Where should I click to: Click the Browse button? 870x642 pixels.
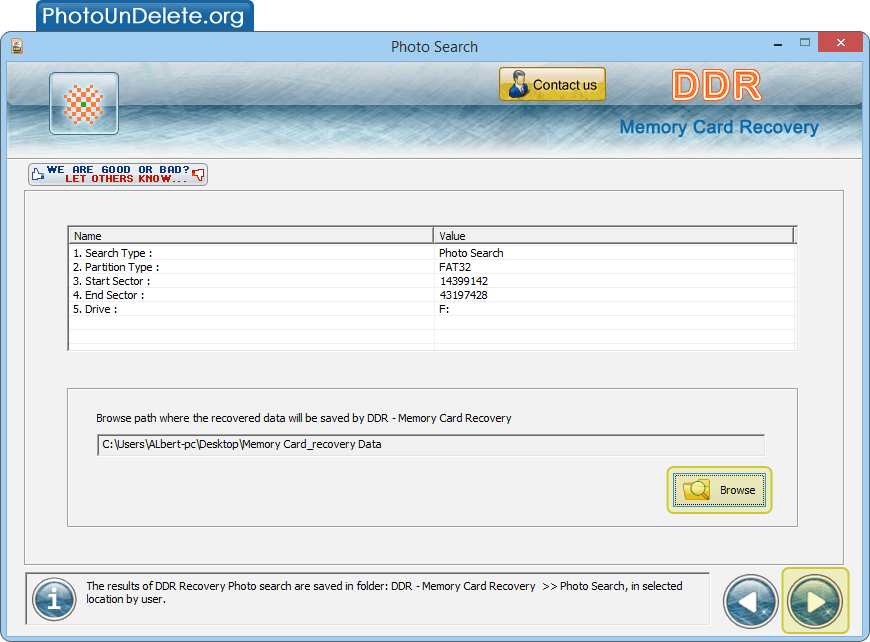719,490
